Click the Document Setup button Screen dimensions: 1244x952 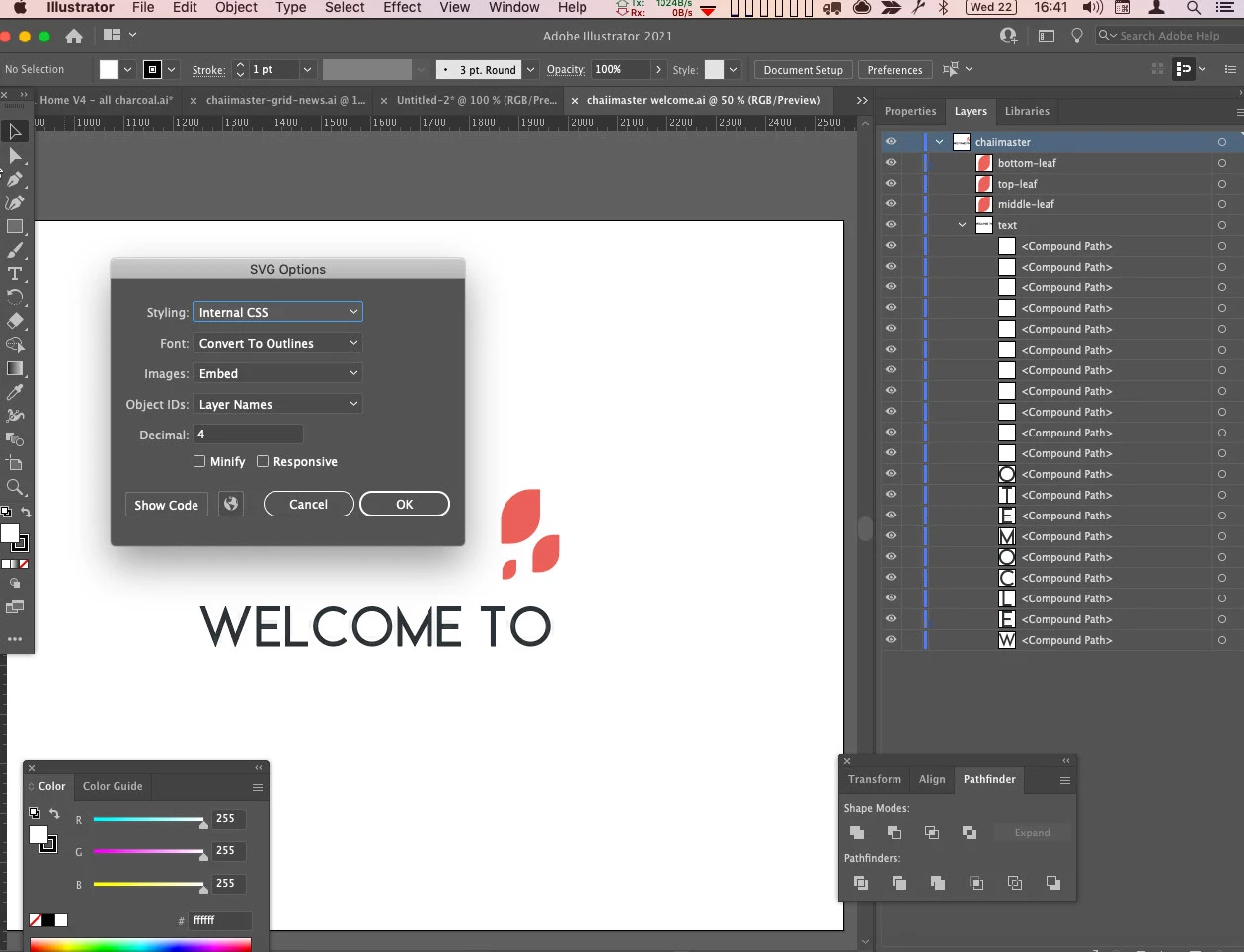tap(803, 70)
